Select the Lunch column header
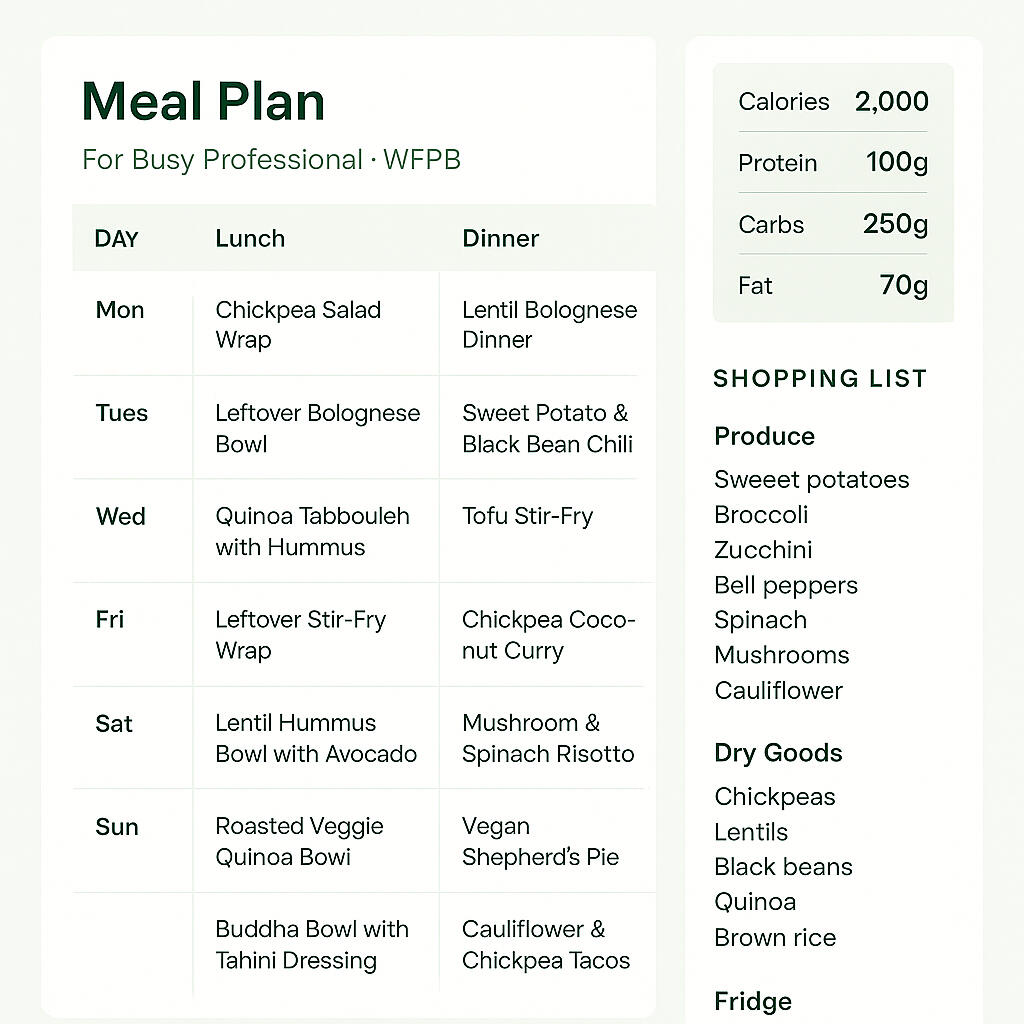 [x=250, y=239]
